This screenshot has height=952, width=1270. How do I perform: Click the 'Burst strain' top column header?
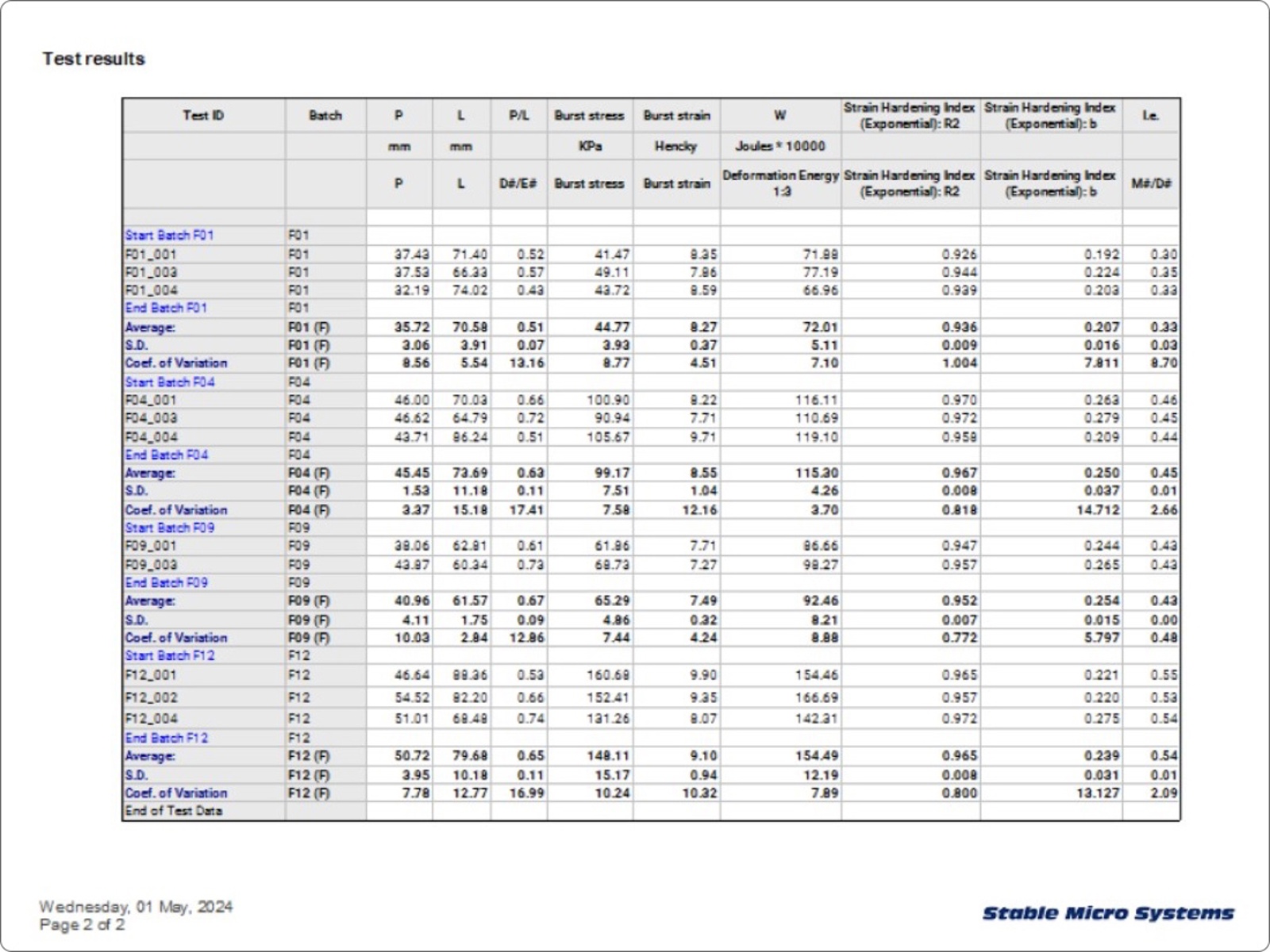[676, 115]
